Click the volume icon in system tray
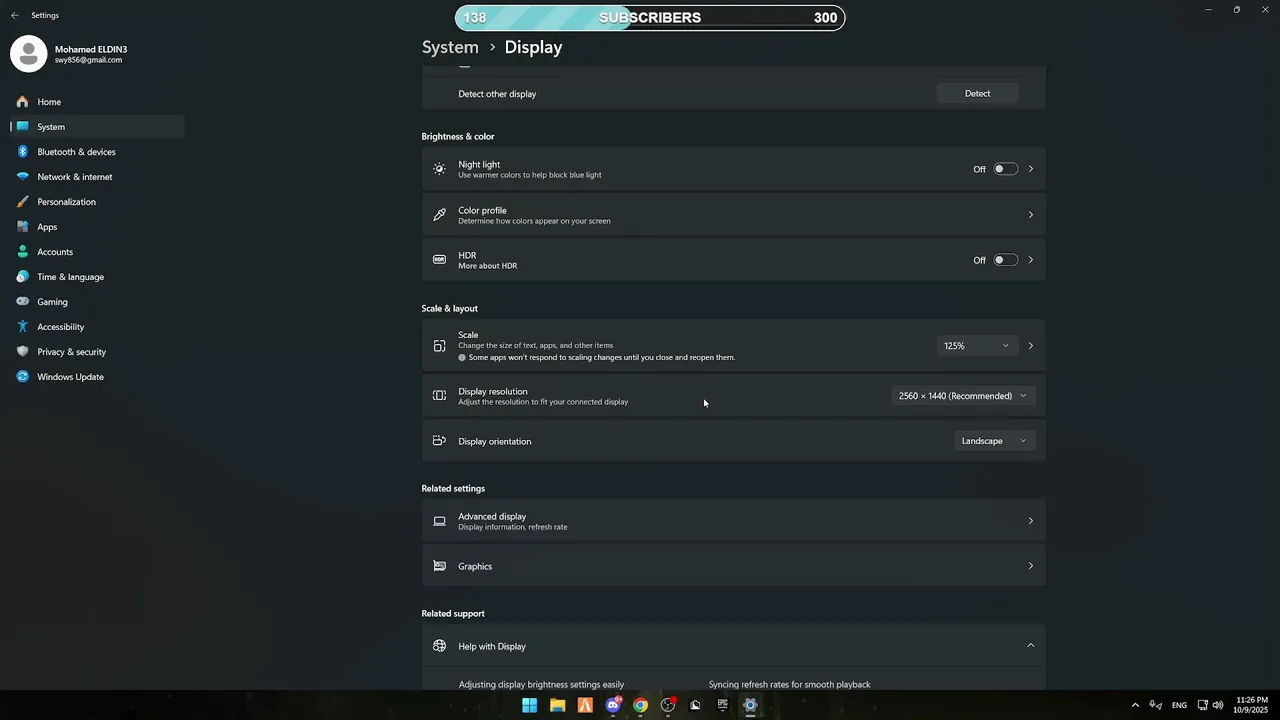Image resolution: width=1280 pixels, height=720 pixels. click(x=1218, y=705)
